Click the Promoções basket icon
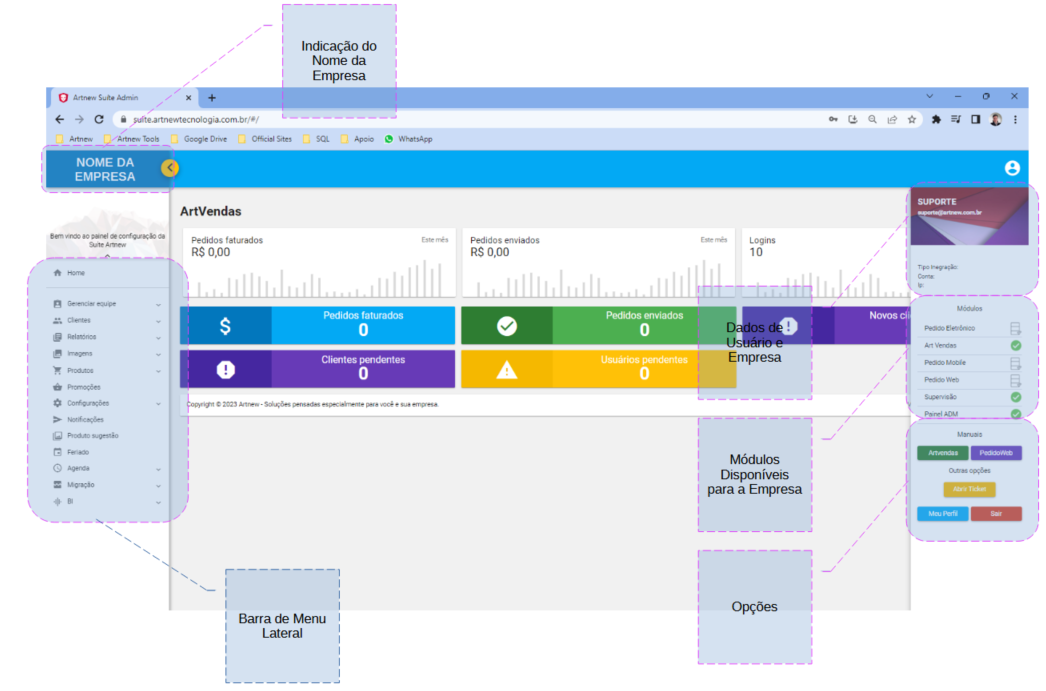The image size is (1046, 691). (x=57, y=387)
